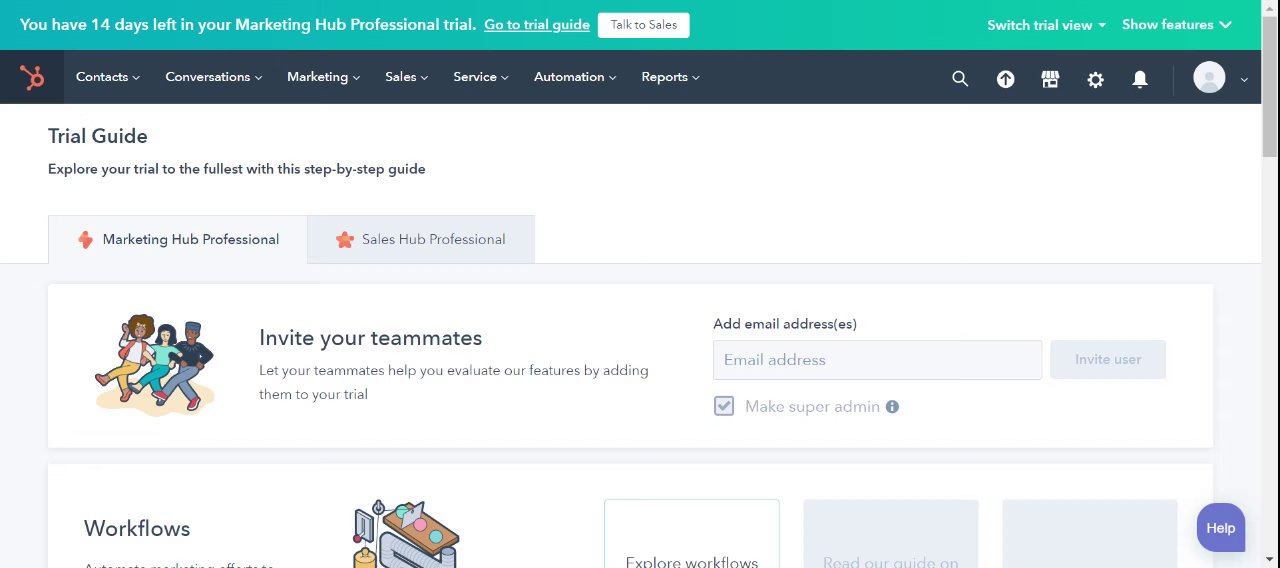
Task: Click the Invite your teammates heading
Action: [x=370, y=338]
